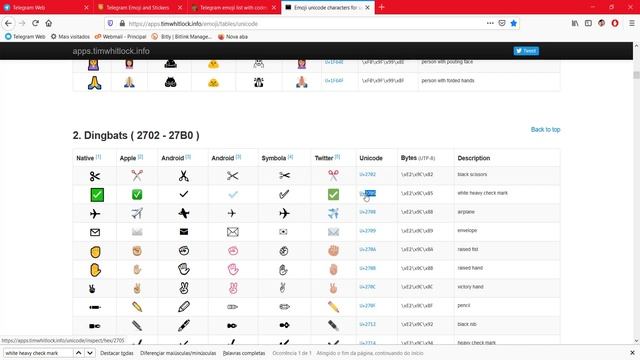Open the browser home page
Viewport: 640px width, 360px height.
tap(49, 23)
